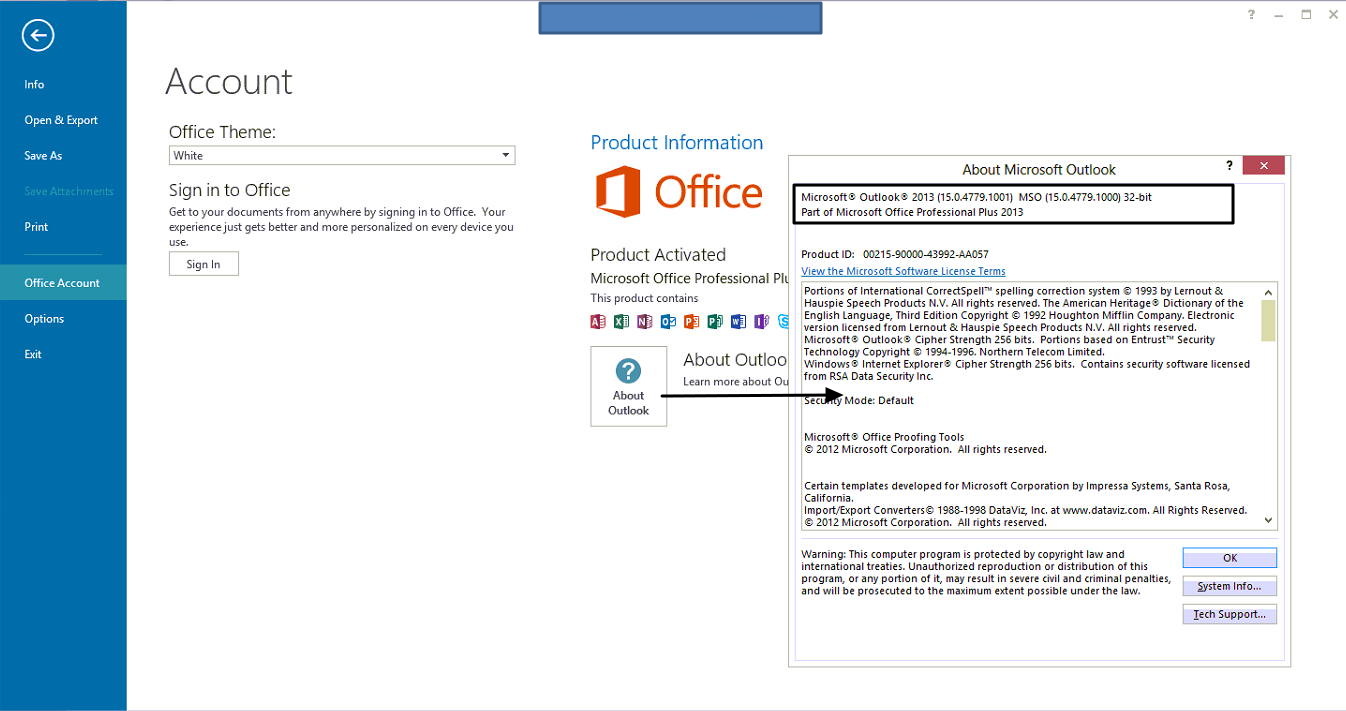Click the Word icon in the product list
1346x711 pixels.
[738, 321]
